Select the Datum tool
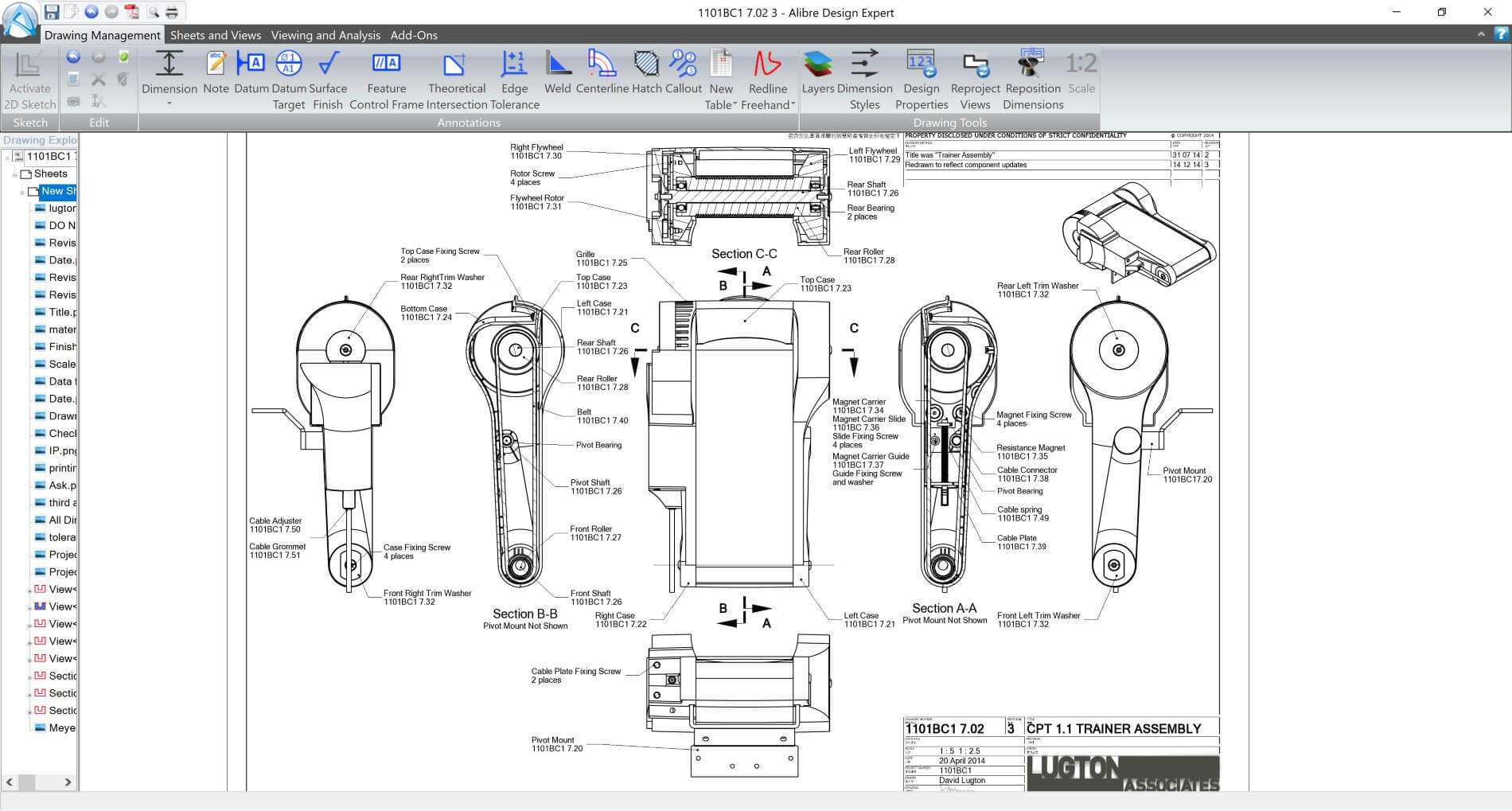Viewport: 1512px width, 811px height. 251,73
